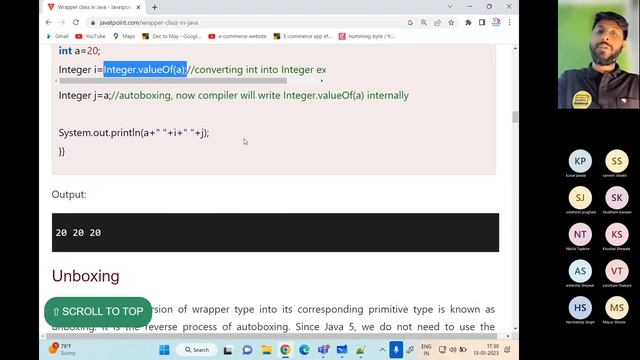Click the Google icon in the address bar
Screen dimensions: 640x360
(410, 23)
